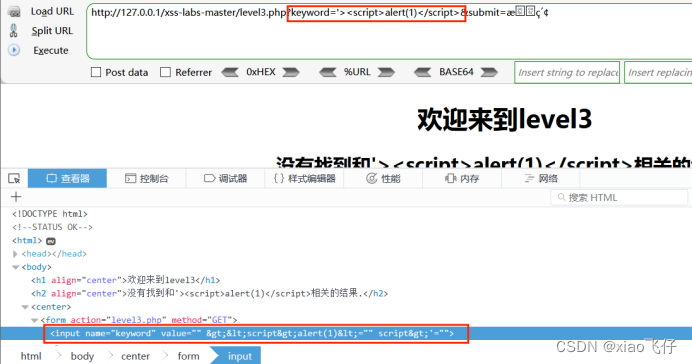Screen dimensions: 692x364
Task: Collapse the form element node
Action: (x=34, y=320)
